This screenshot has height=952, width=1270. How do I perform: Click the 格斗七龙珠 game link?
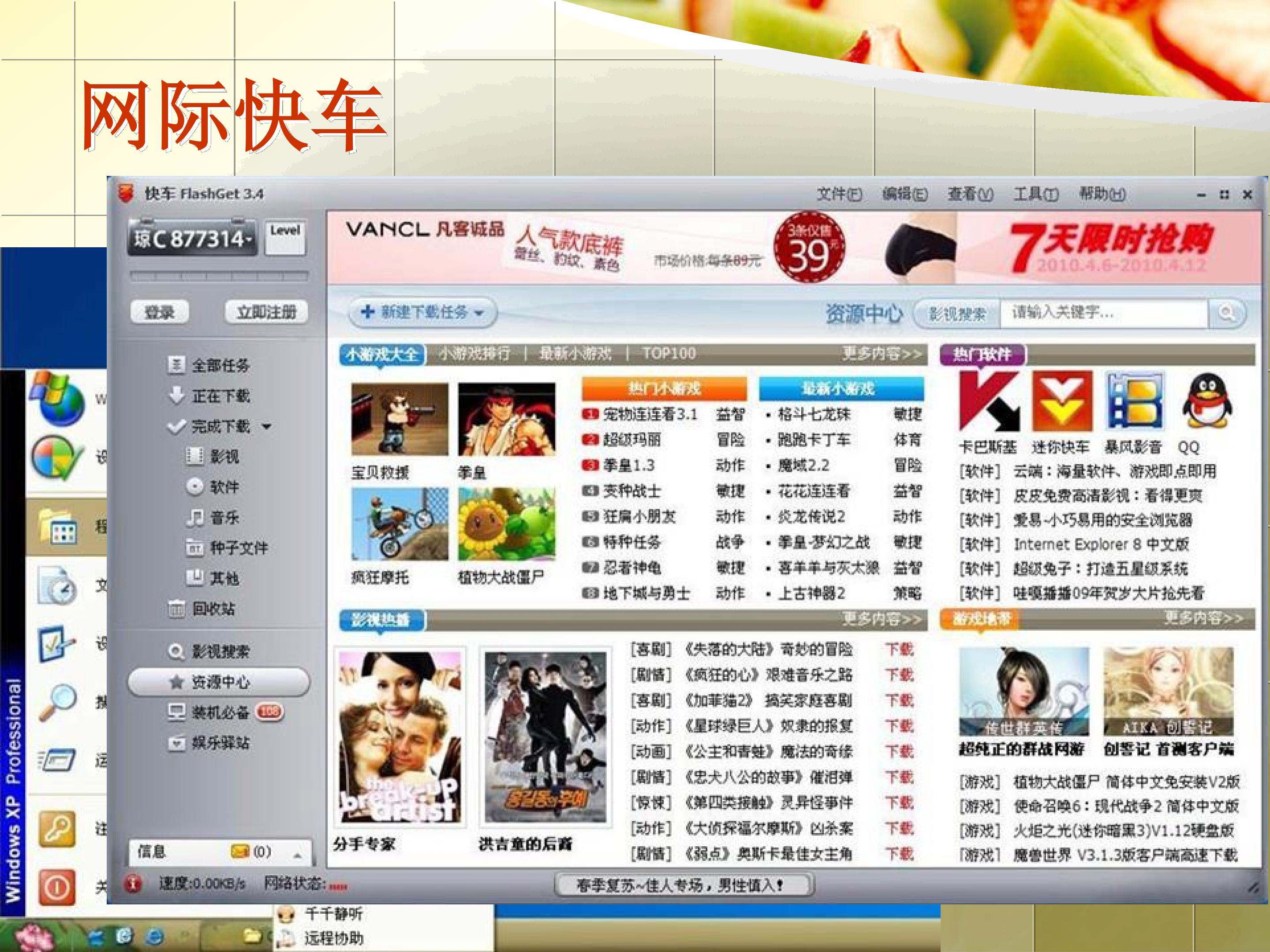pos(815,414)
